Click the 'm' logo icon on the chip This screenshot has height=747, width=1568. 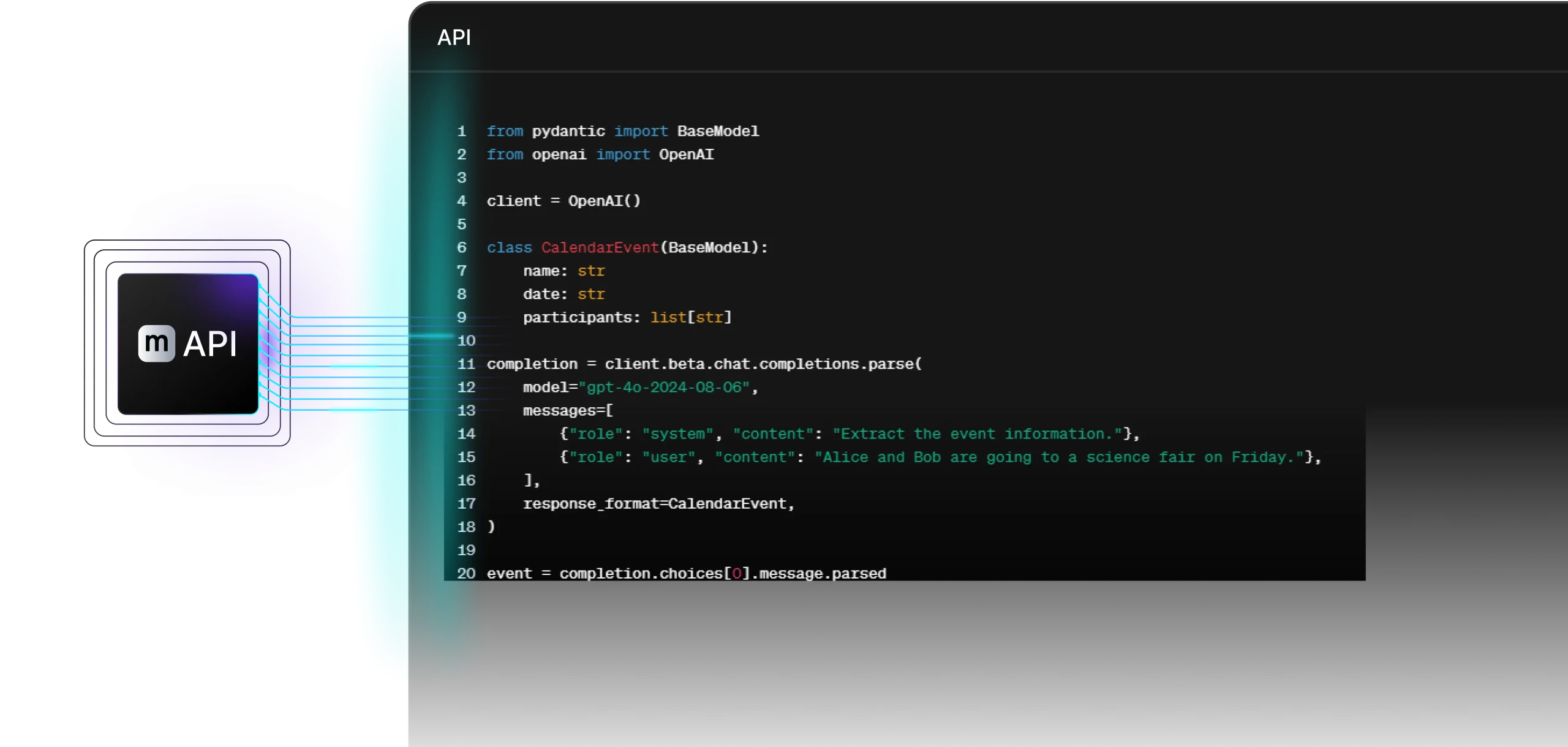(x=156, y=343)
